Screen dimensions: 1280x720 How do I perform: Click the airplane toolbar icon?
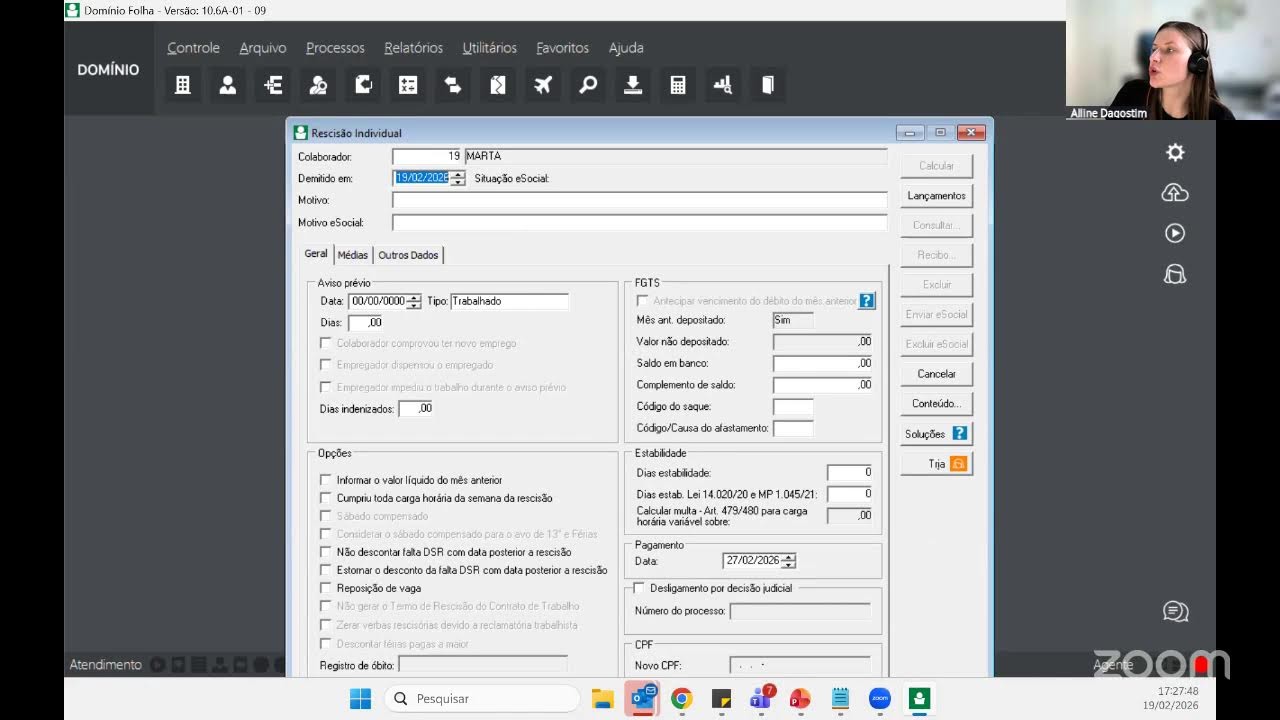coord(543,85)
